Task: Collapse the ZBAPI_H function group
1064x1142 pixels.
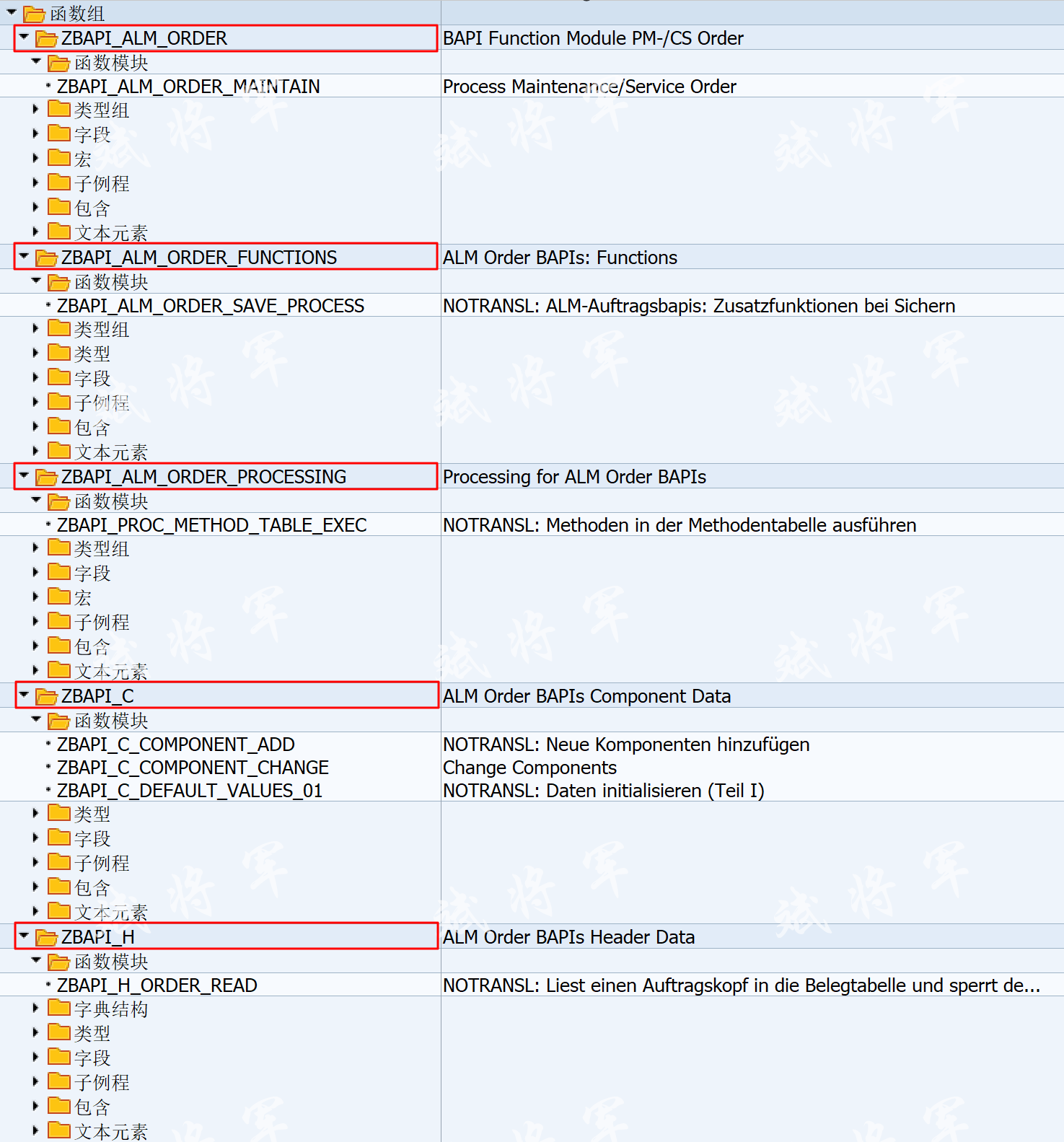Action: 24,936
